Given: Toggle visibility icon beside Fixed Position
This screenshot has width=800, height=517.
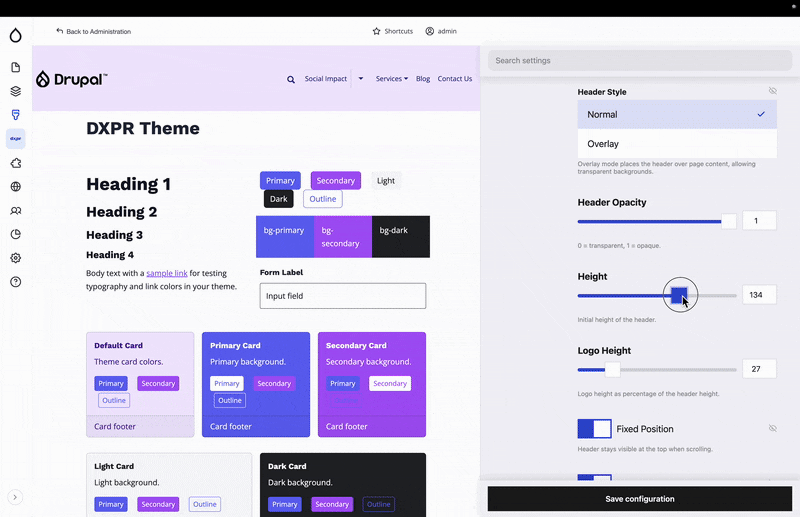Looking at the screenshot, I should pos(772,428).
